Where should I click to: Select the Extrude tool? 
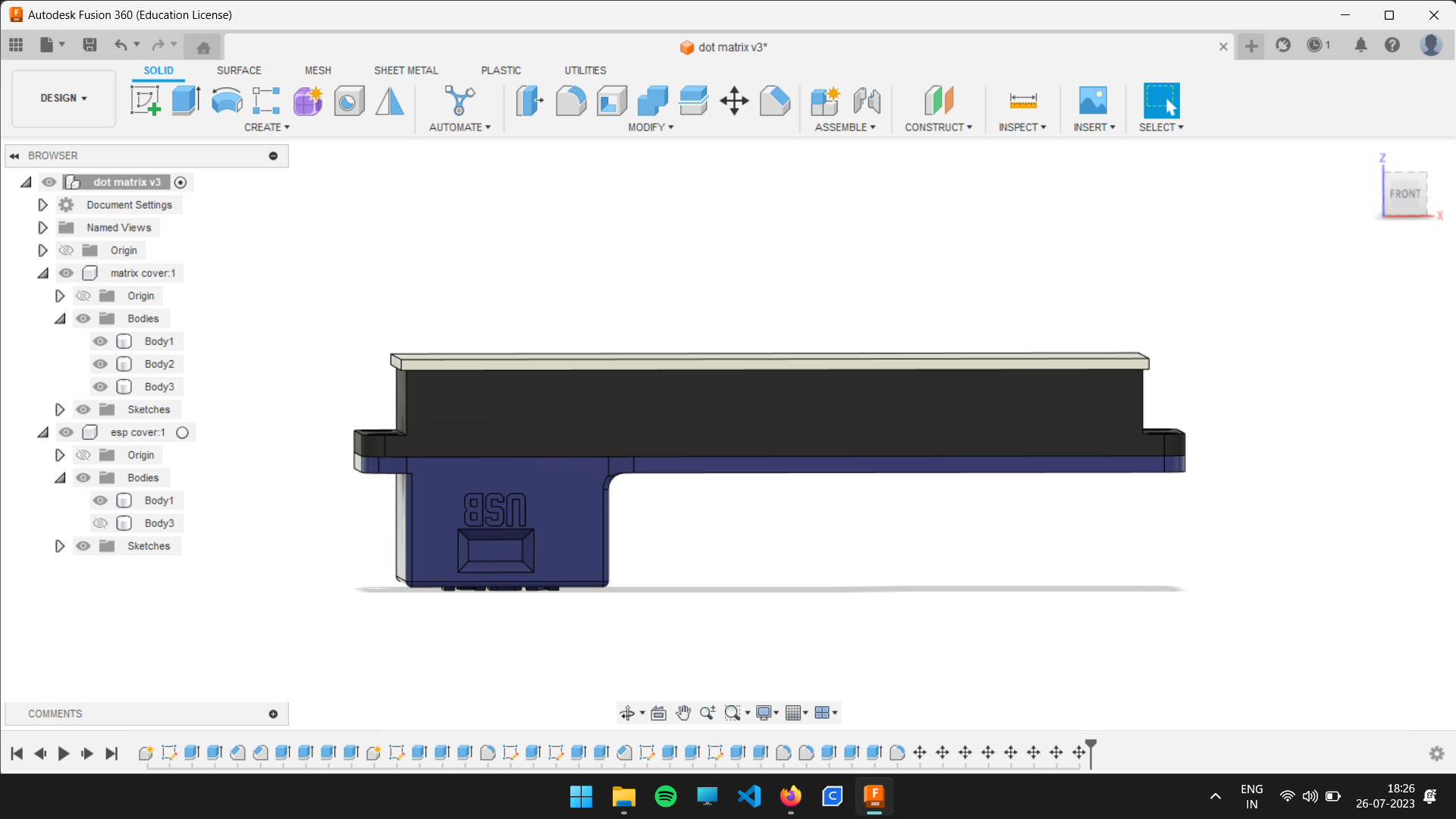pyautogui.click(x=185, y=101)
